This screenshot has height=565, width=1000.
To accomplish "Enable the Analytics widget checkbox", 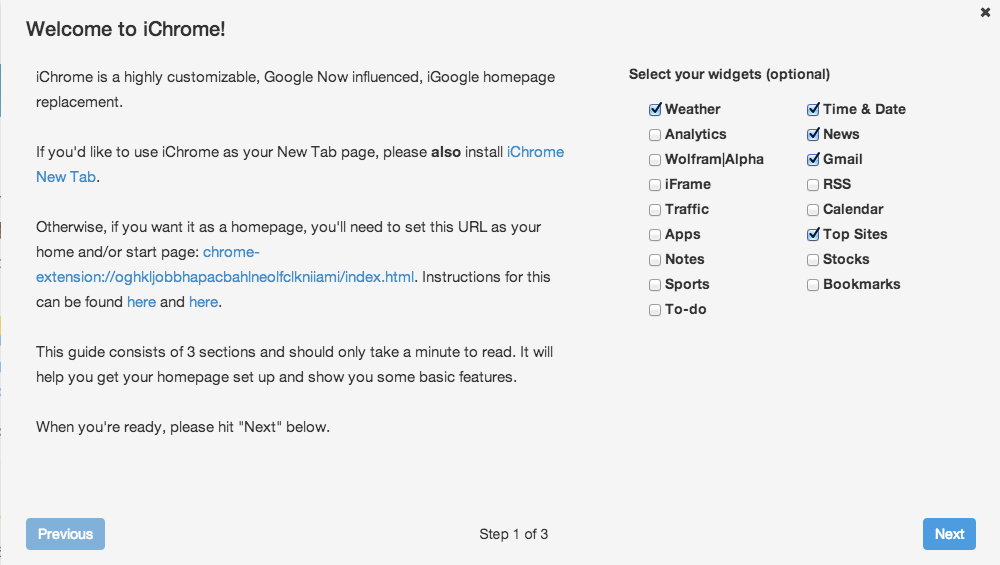I will [x=655, y=134].
